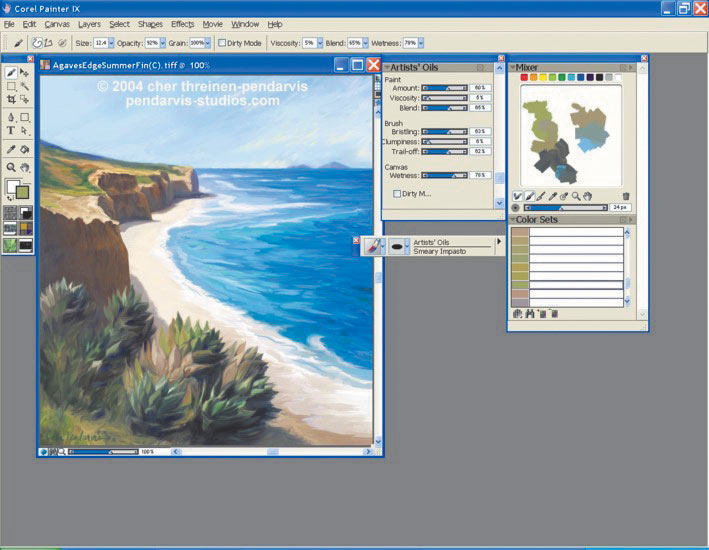The image size is (709, 550).
Task: Select straight line strokes mode
Action: [48, 43]
